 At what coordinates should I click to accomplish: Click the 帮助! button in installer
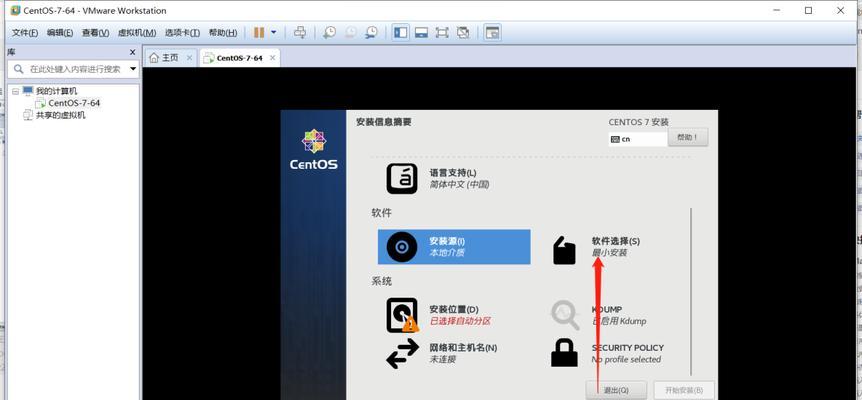[688, 137]
